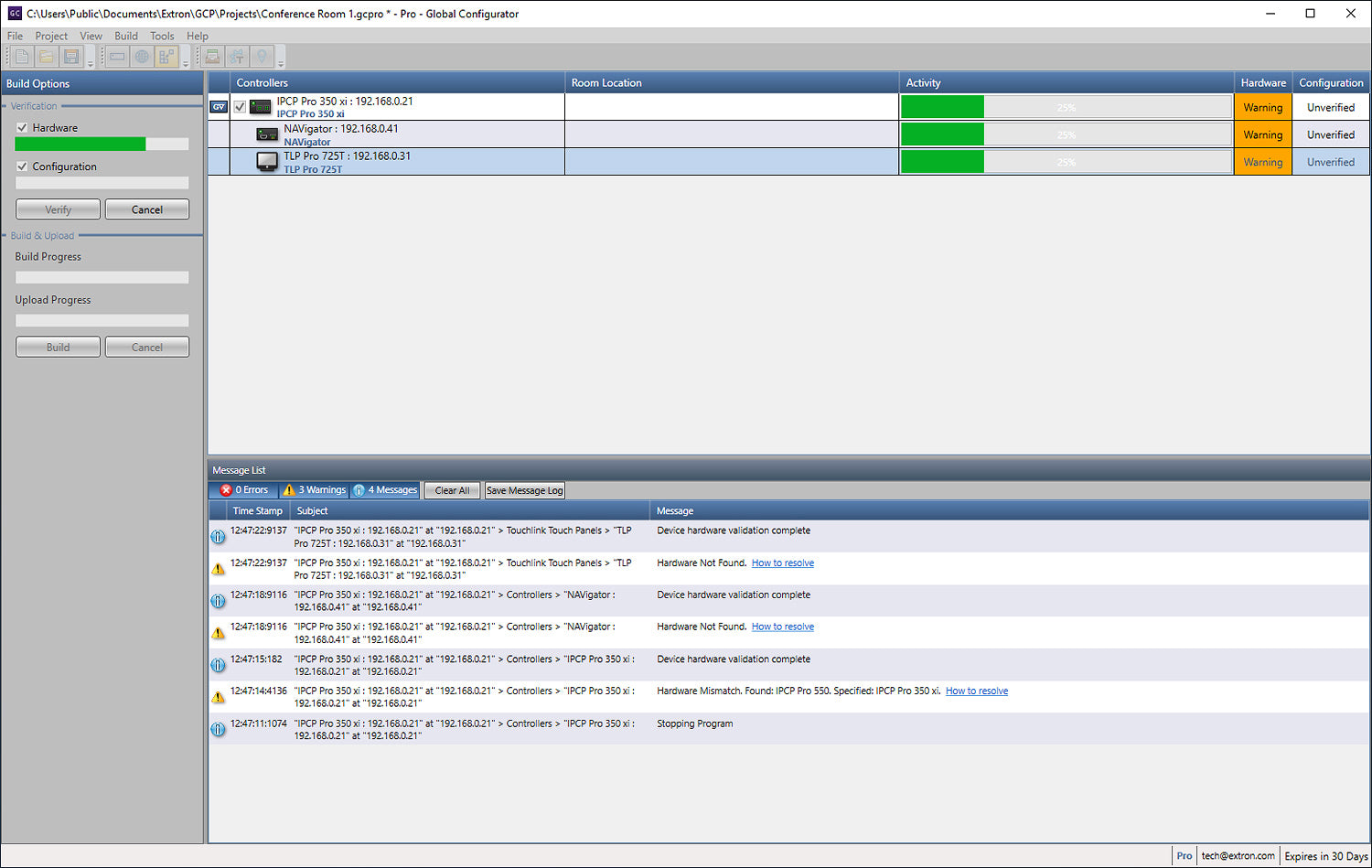Open How to resolve link for TLP Pro 725T
Image resolution: width=1372 pixels, height=868 pixels.
783,563
